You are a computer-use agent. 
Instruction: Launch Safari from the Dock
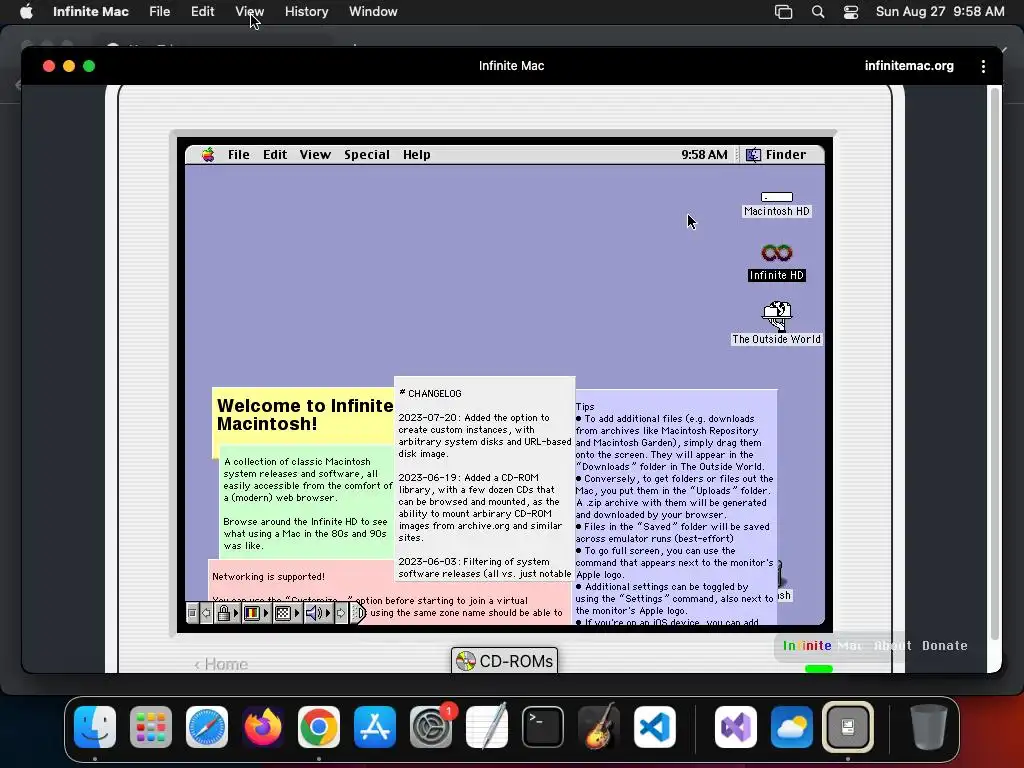pyautogui.click(x=207, y=727)
